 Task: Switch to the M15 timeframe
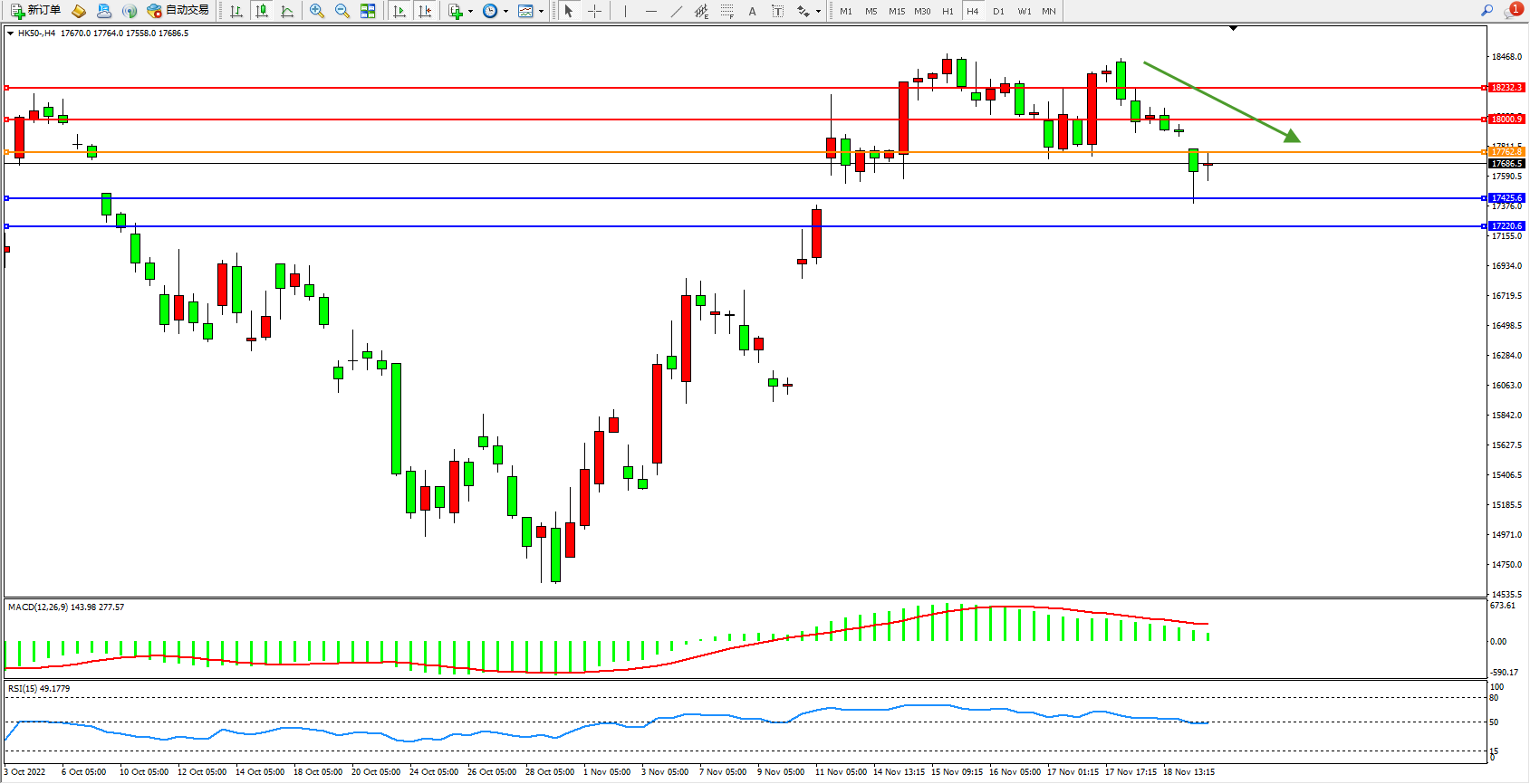[897, 11]
